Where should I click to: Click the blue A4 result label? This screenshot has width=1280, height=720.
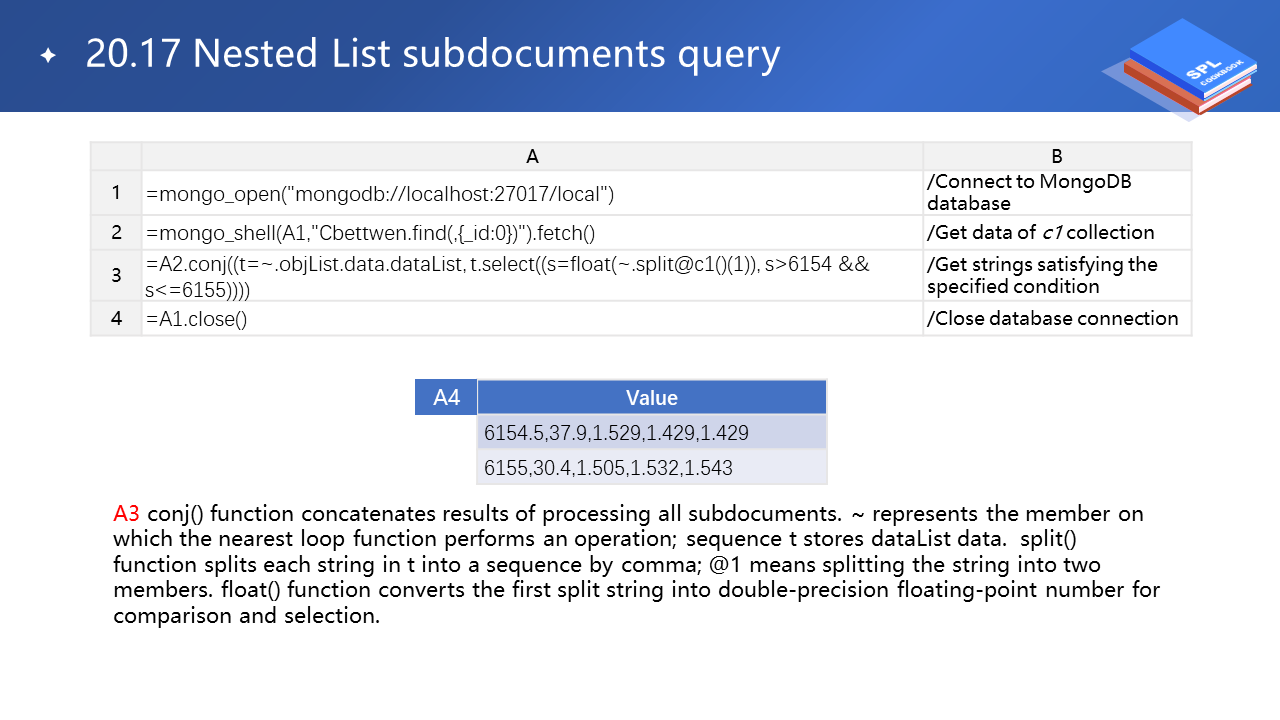(x=446, y=397)
